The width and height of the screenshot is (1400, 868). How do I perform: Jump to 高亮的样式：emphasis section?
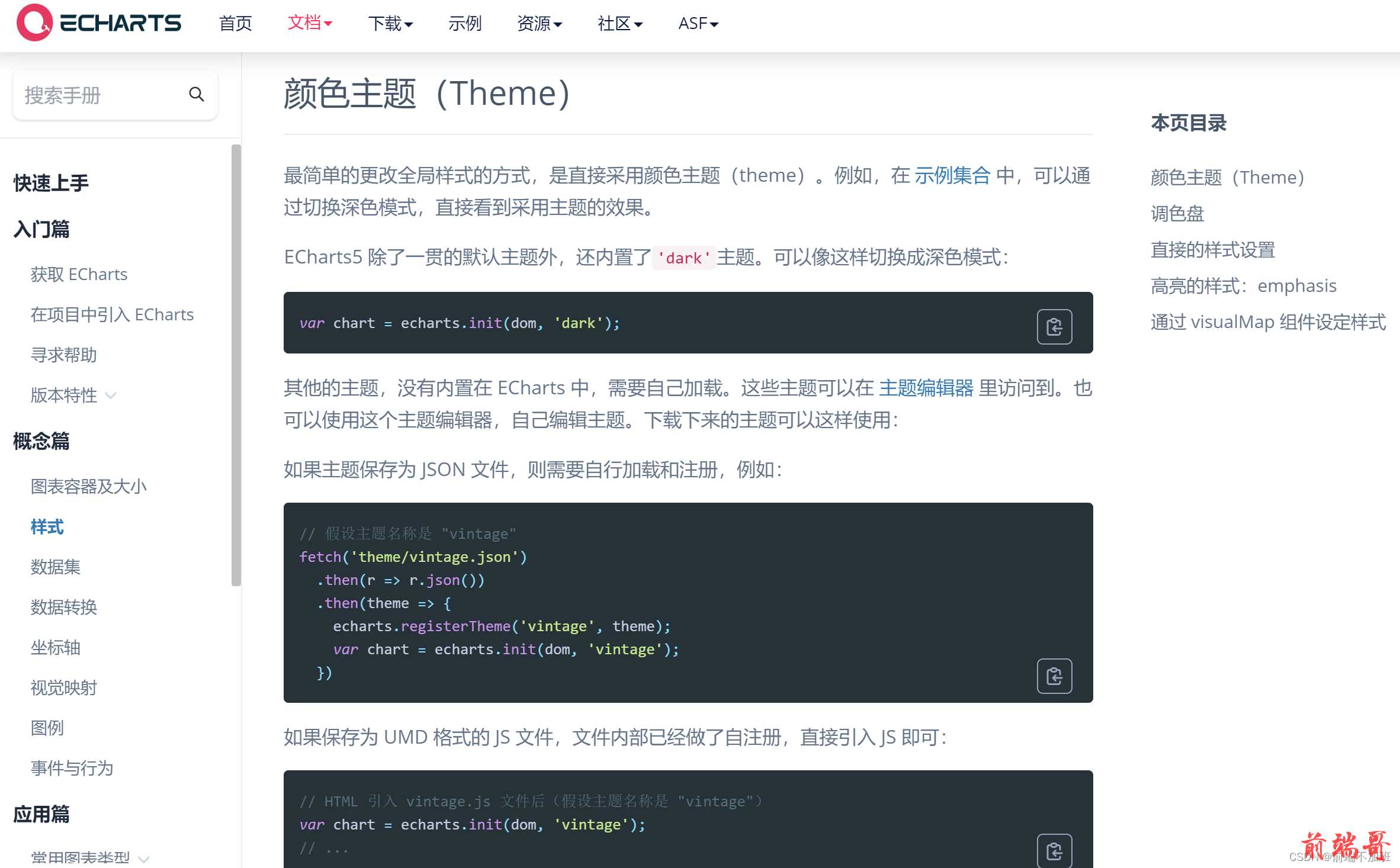pyautogui.click(x=1244, y=285)
